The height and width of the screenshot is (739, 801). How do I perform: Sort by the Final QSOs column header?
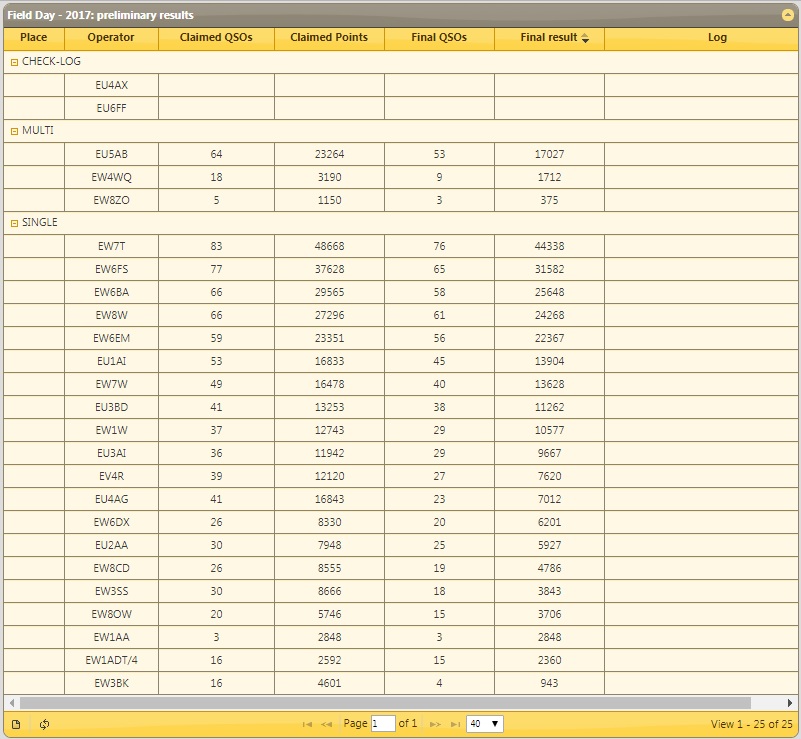(439, 38)
